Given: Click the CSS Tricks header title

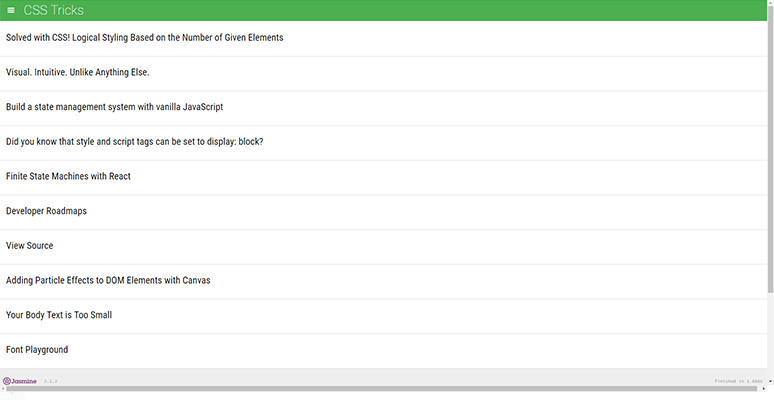Looking at the screenshot, I should 54,10.
